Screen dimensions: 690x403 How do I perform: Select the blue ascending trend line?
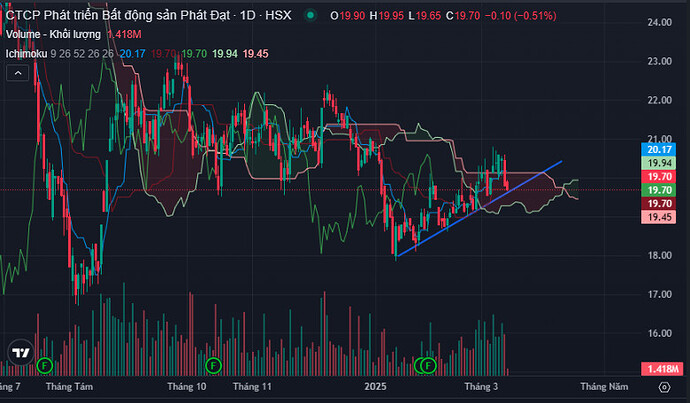tap(479, 209)
